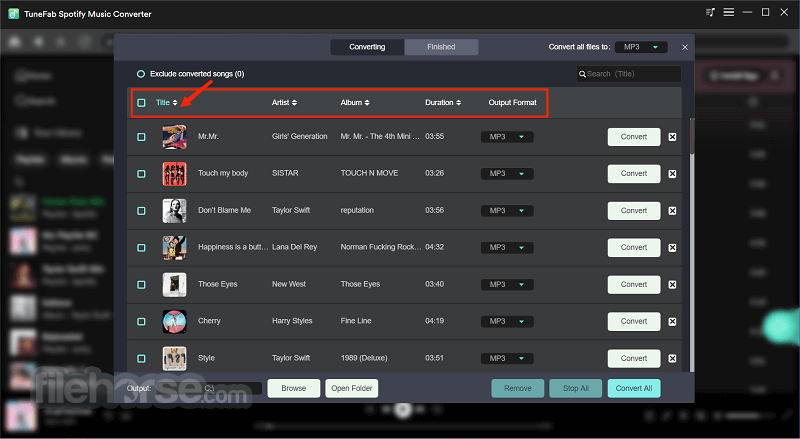
Task: Open the hamburger menu in title bar
Action: pyautogui.click(x=729, y=12)
